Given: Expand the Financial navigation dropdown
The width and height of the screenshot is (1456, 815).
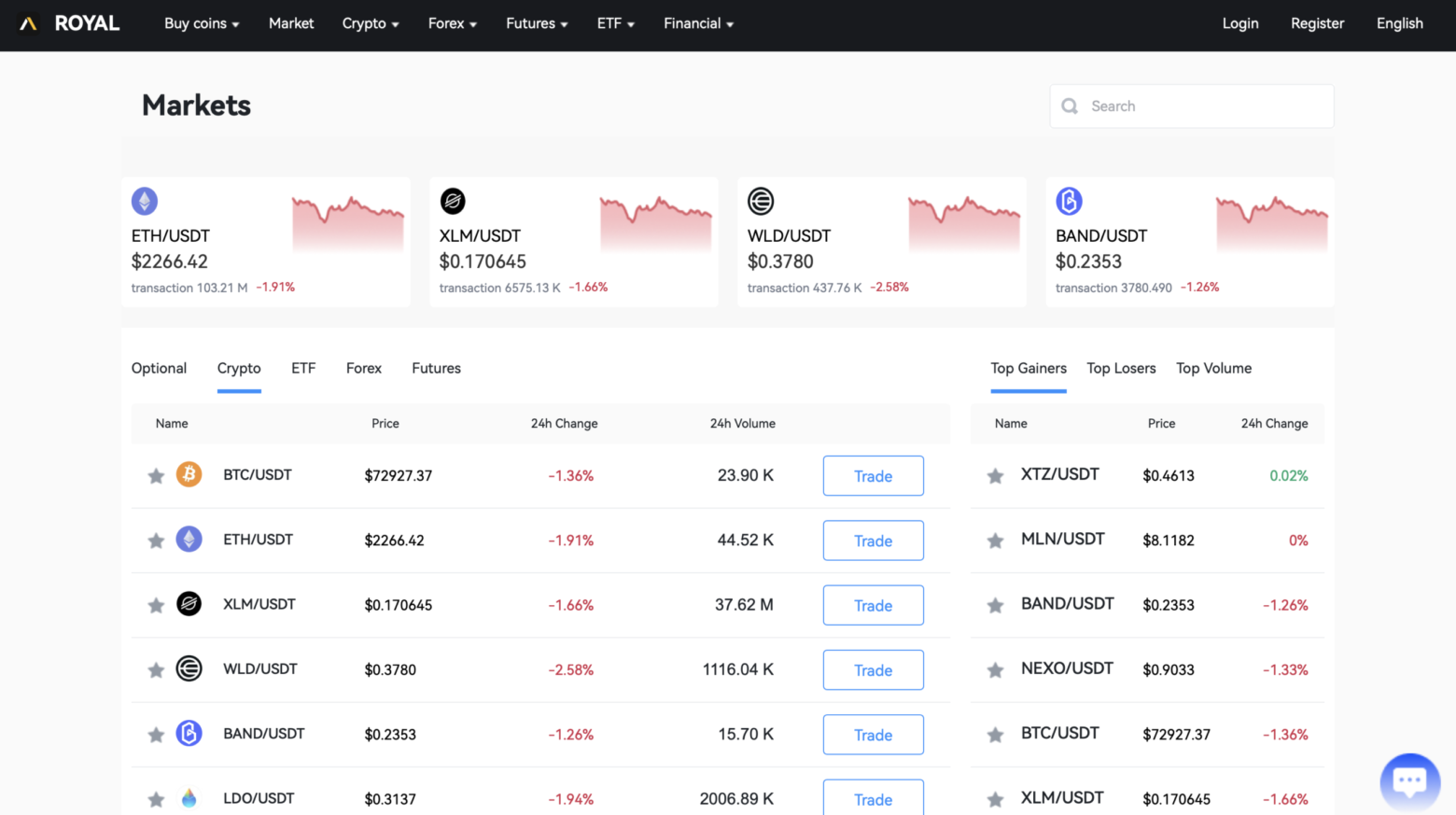Looking at the screenshot, I should pos(697,23).
